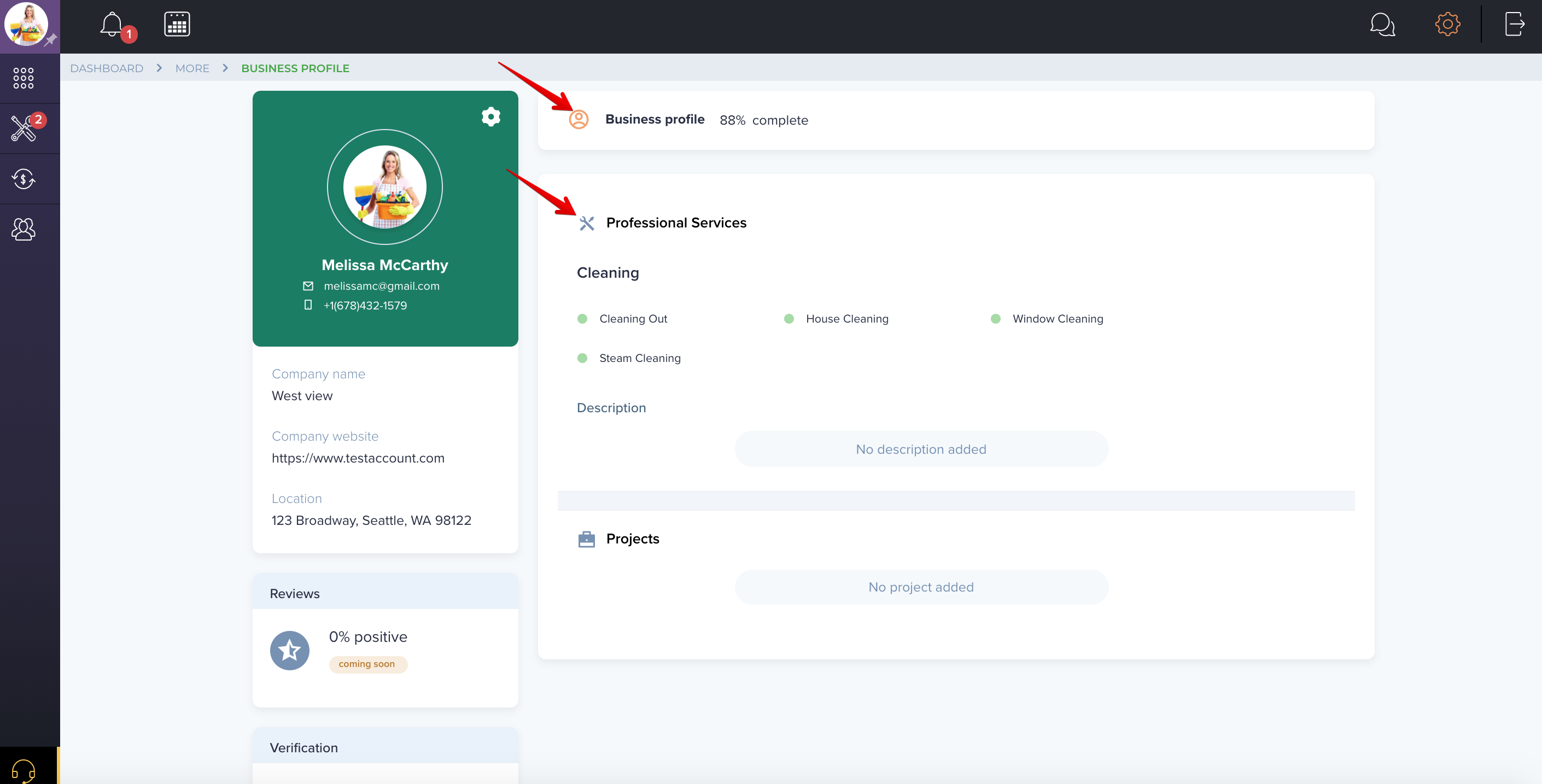The image size is (1542, 784).
Task: Go to MORE breadcrumb
Action: [192, 68]
